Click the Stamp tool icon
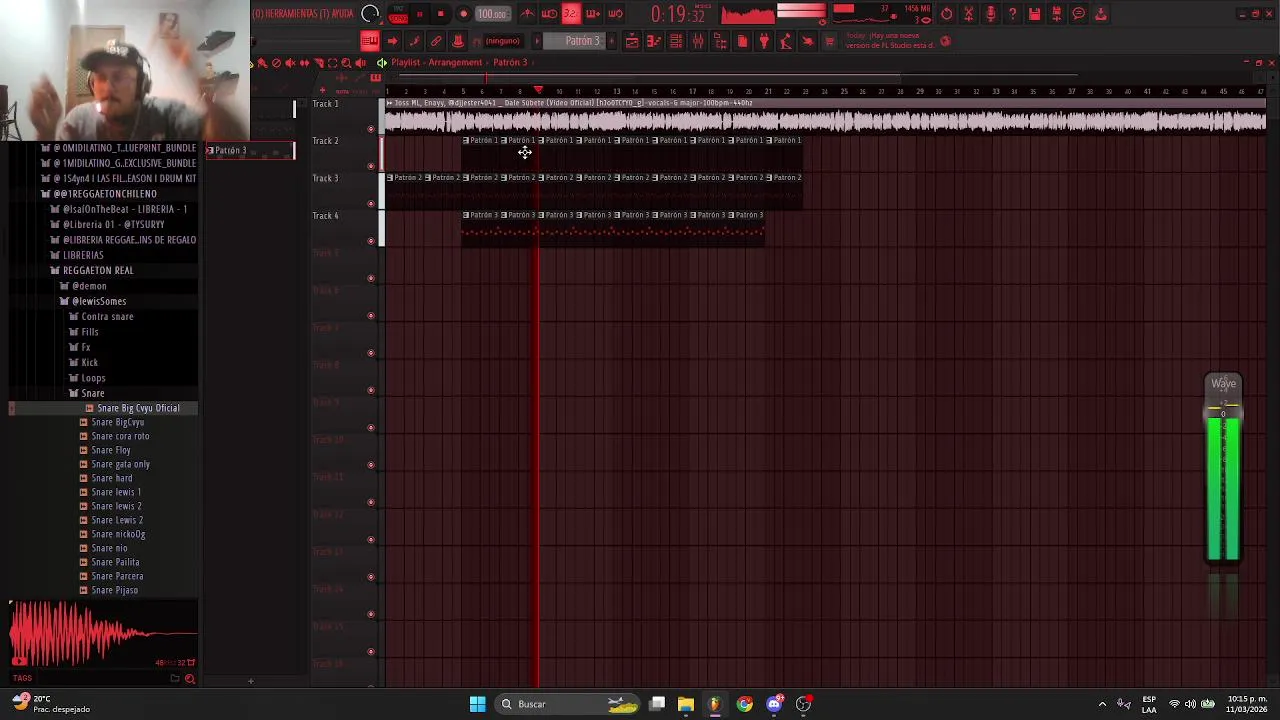The width and height of the screenshot is (1280, 720). (458, 41)
